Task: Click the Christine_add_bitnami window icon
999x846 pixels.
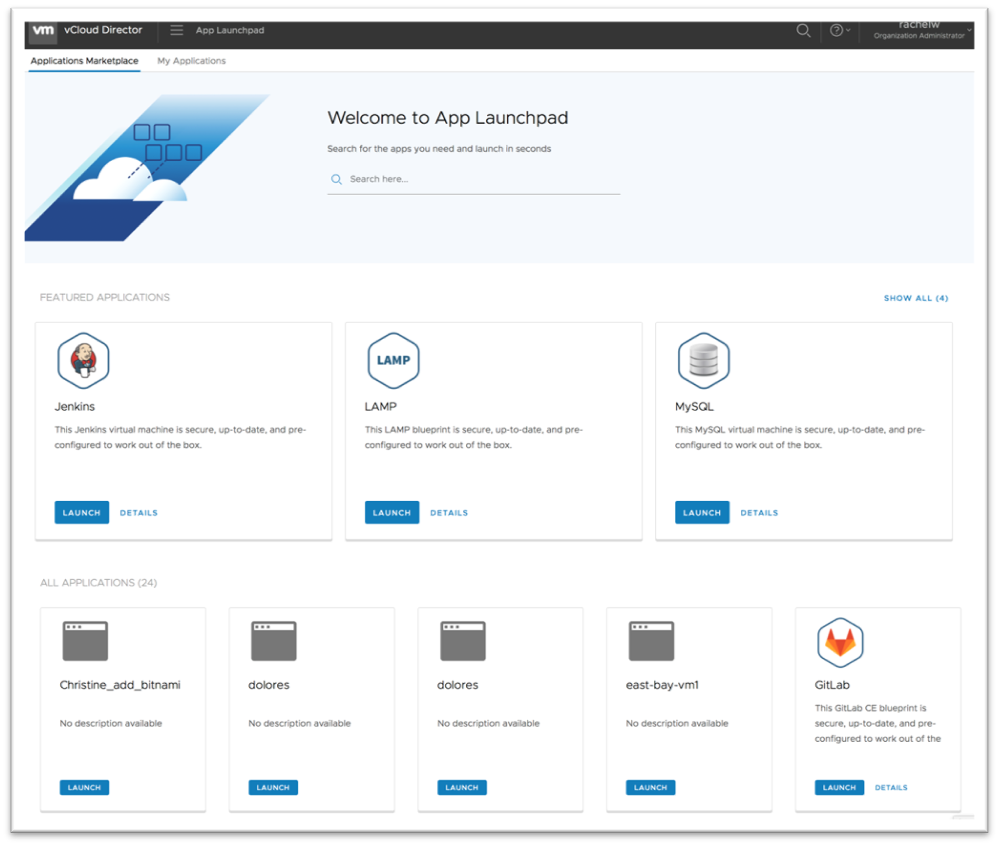Action: (x=85, y=641)
